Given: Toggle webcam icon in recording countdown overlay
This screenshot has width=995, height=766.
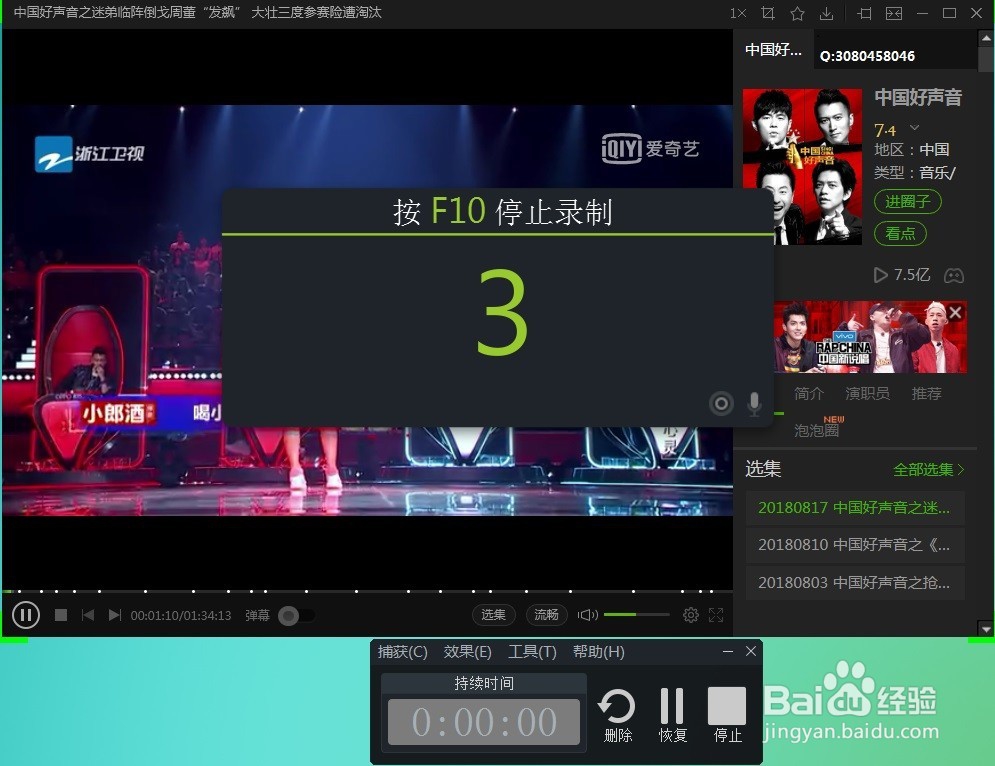Looking at the screenshot, I should click(x=722, y=404).
